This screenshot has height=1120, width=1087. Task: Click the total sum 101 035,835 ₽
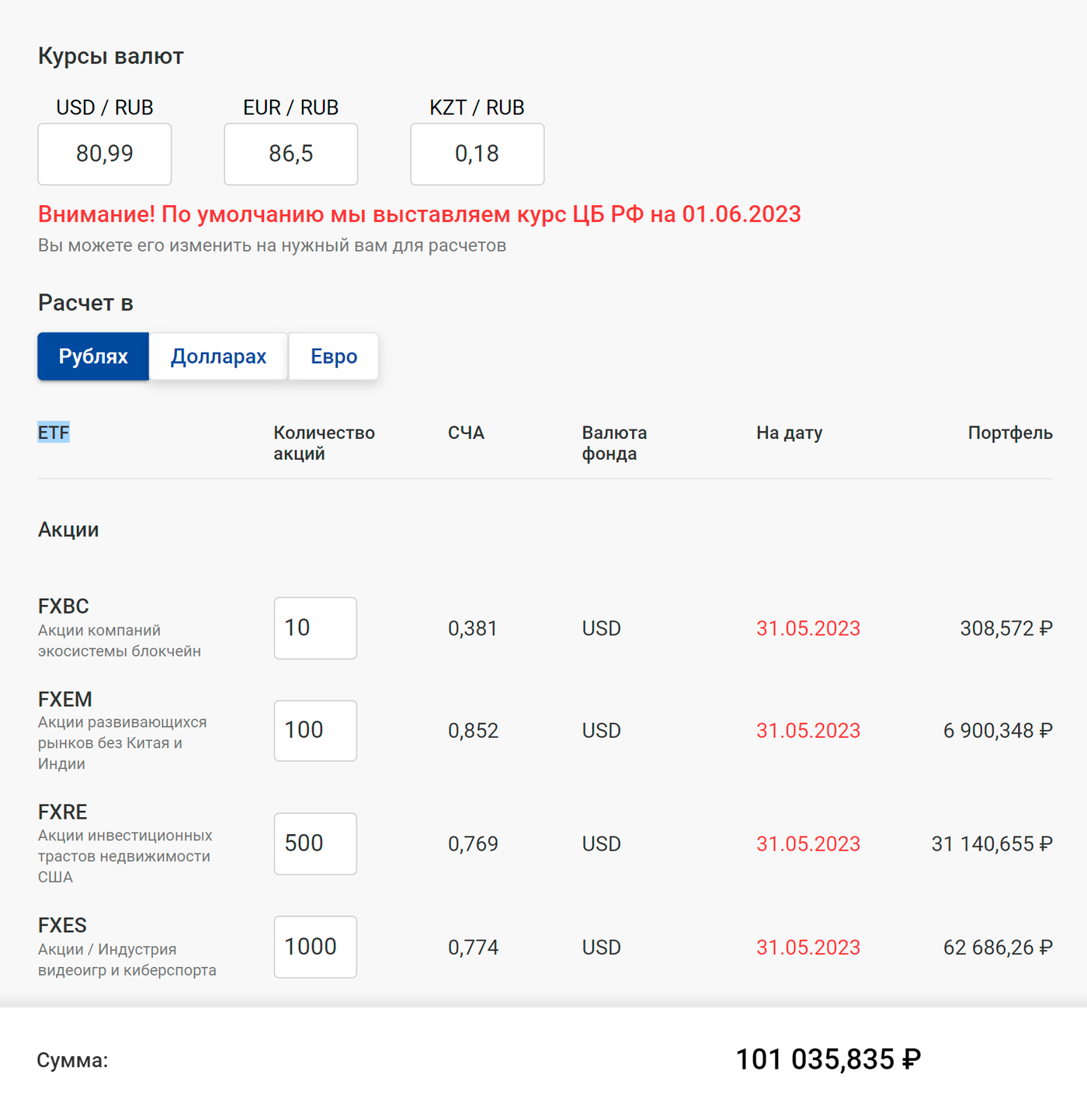point(828,1059)
